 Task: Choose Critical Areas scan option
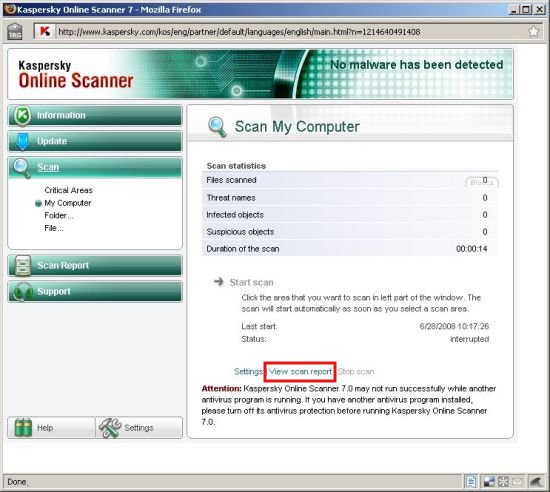68,190
